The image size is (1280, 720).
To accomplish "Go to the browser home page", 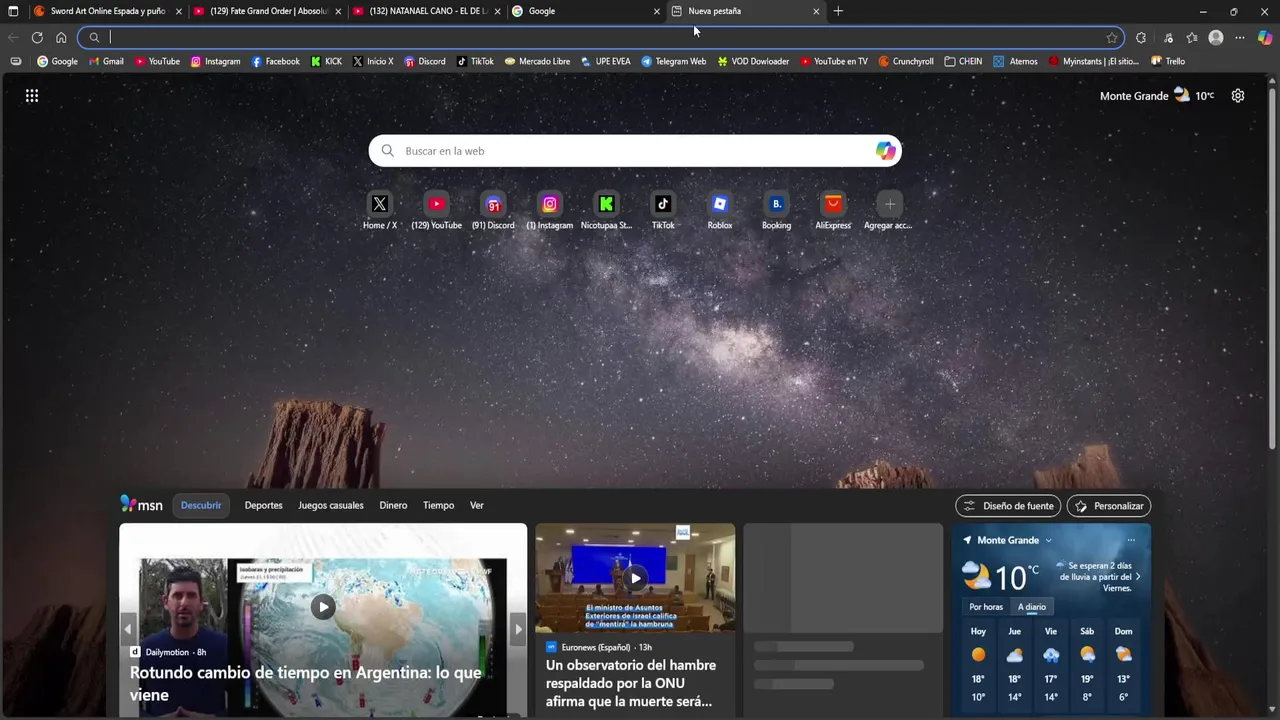I will point(61,38).
